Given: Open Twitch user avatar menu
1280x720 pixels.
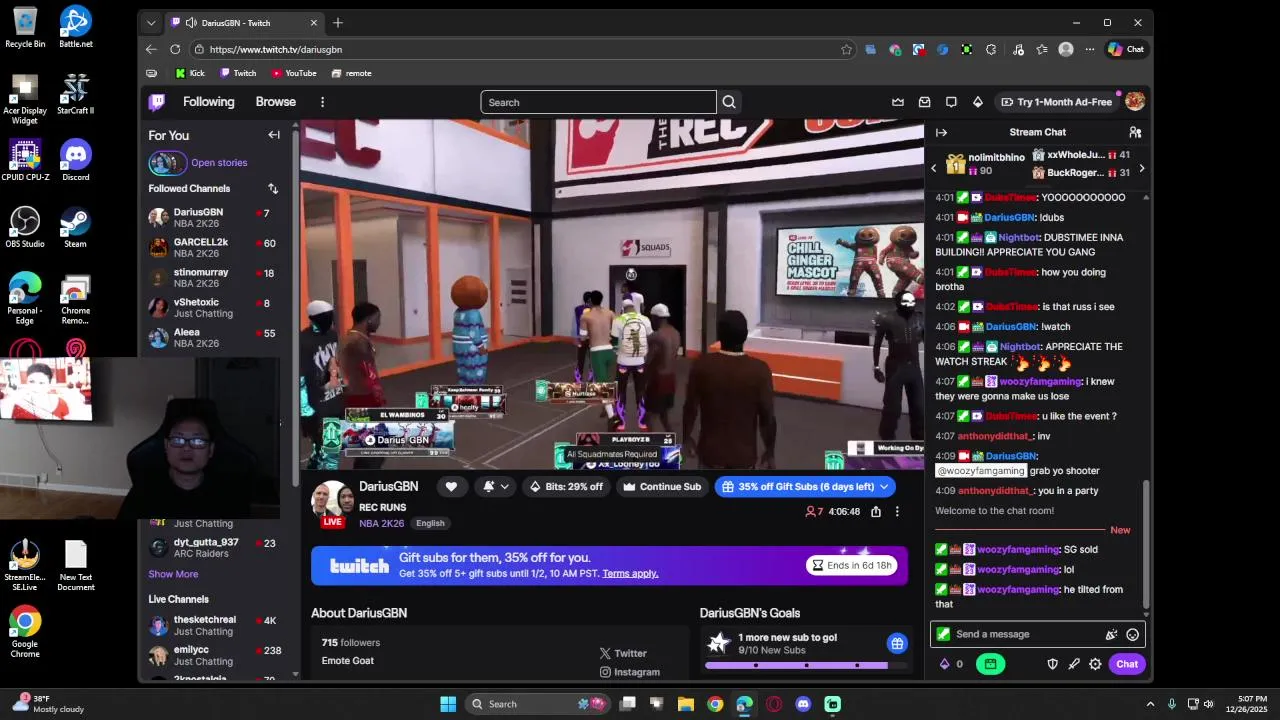Looking at the screenshot, I should [x=1135, y=102].
